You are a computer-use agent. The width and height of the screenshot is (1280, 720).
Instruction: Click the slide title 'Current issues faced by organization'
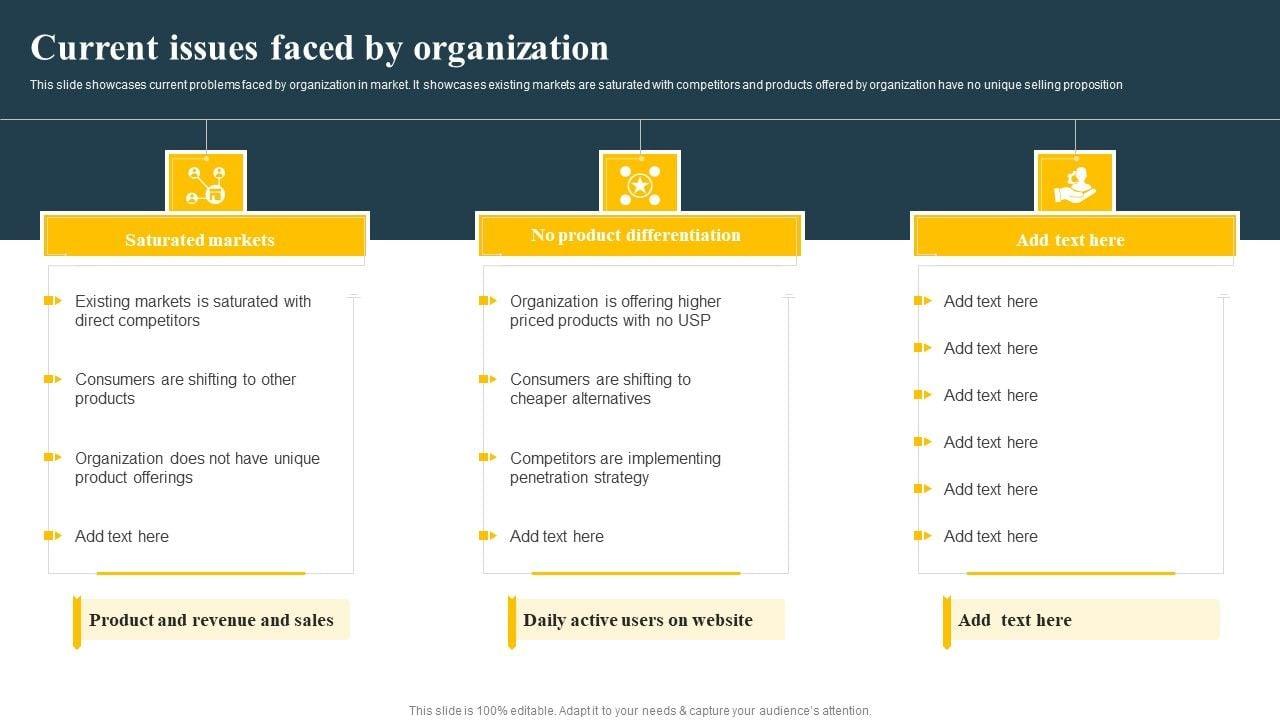coord(319,48)
